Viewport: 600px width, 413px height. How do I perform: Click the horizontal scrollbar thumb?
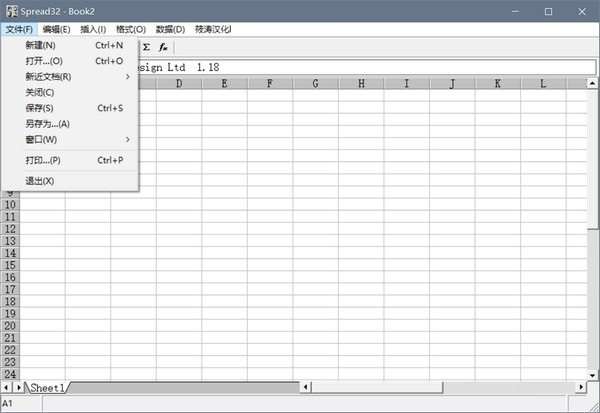click(x=377, y=387)
